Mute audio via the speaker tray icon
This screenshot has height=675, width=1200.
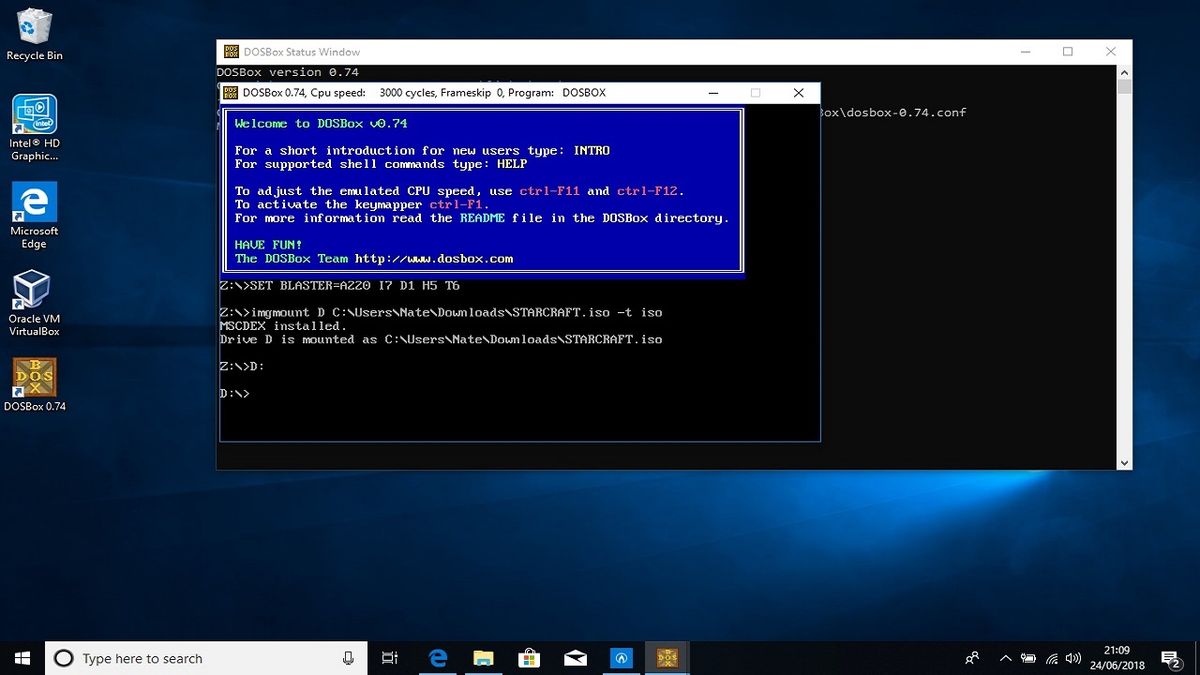1073,658
